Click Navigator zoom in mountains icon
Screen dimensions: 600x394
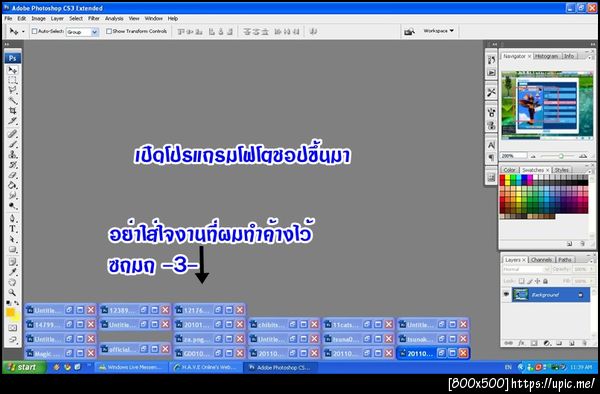tap(583, 156)
